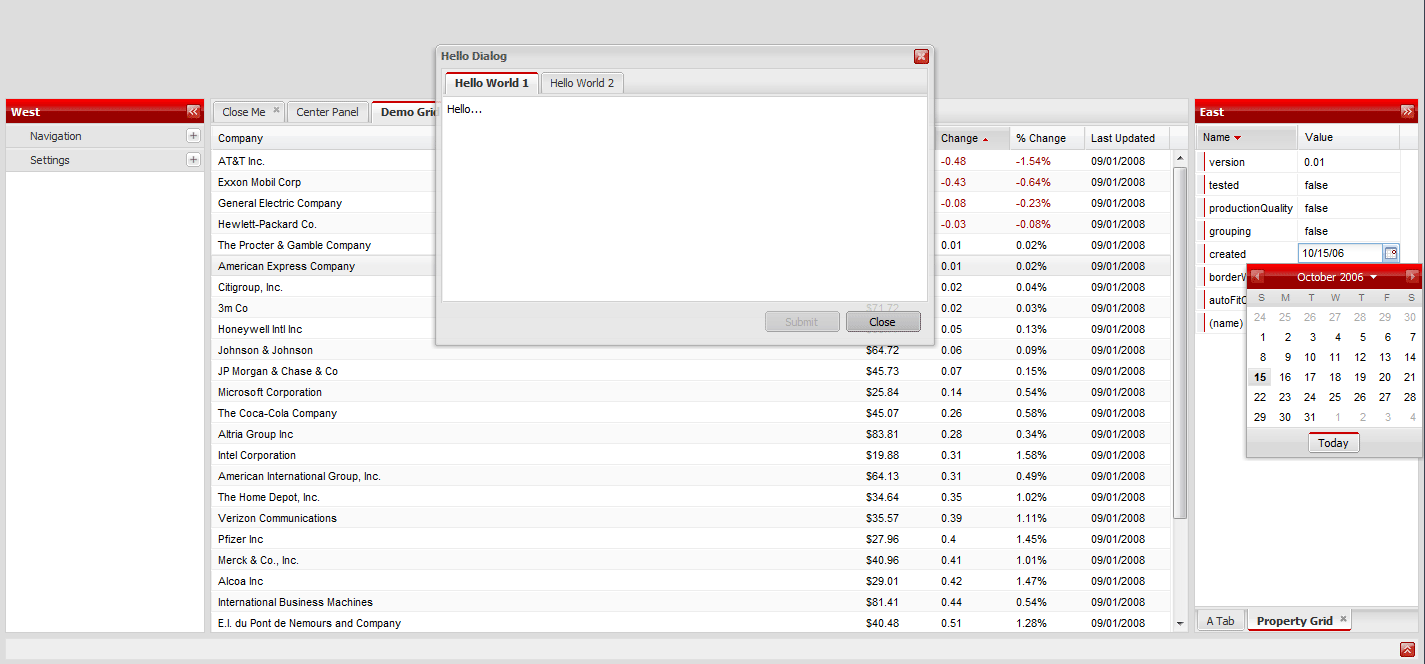
Task: Pick October 20 in the date picker
Action: click(x=1385, y=377)
